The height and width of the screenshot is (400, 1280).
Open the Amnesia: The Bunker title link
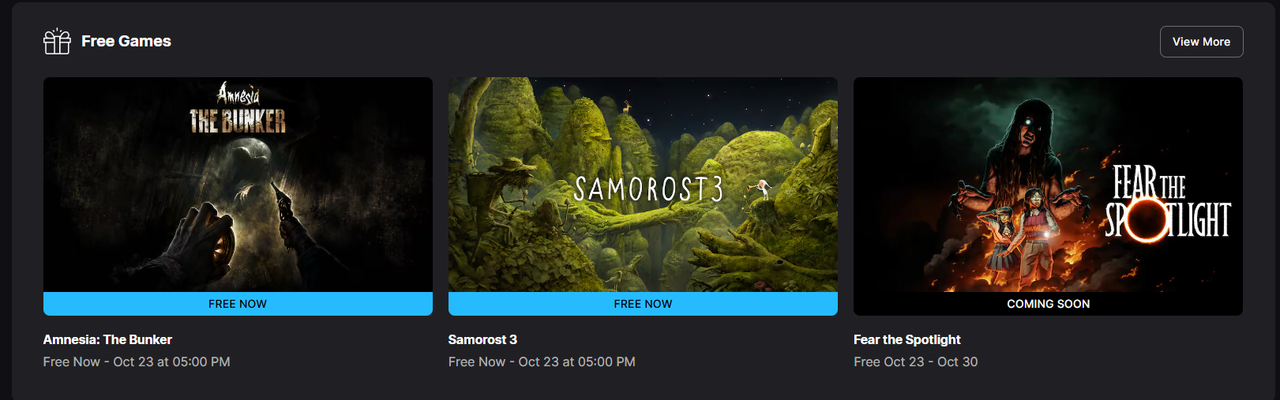pos(108,340)
